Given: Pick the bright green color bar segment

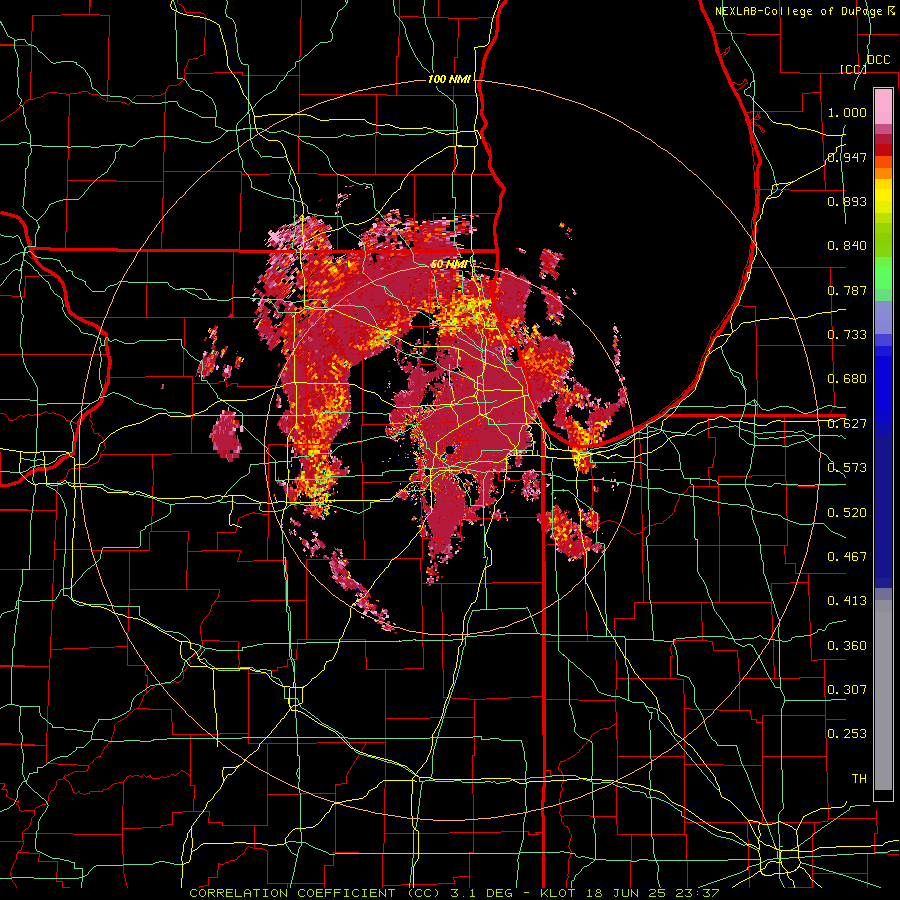Looking at the screenshot, I should point(883,273).
